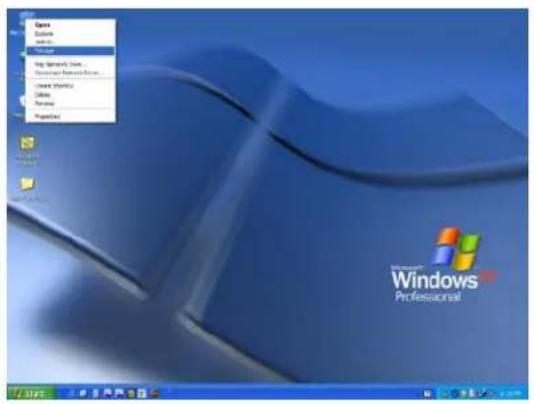Viewport: 534px width, 404px height.
Task: Open Properties from the context menu
Action: pos(70,116)
